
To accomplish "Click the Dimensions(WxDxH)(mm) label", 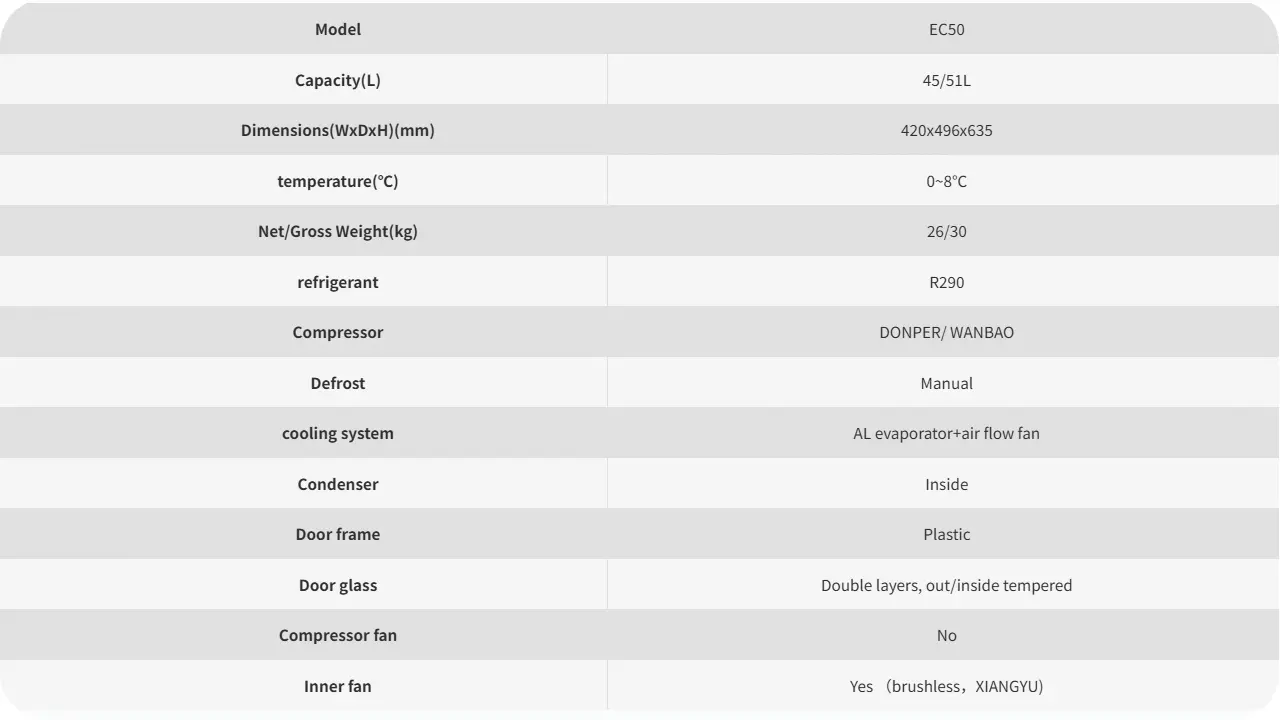I will (x=338, y=130).
